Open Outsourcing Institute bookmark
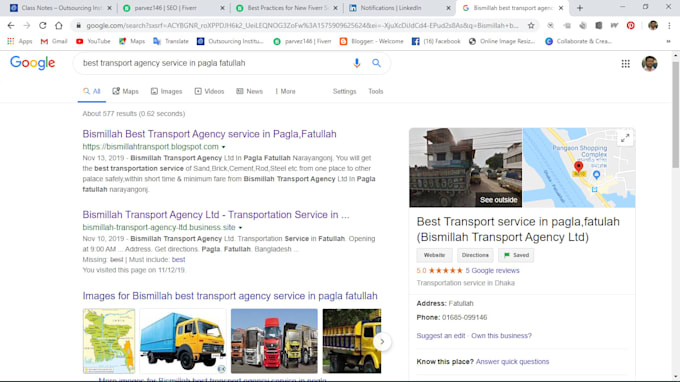This screenshot has height=382, width=680. 230,41
